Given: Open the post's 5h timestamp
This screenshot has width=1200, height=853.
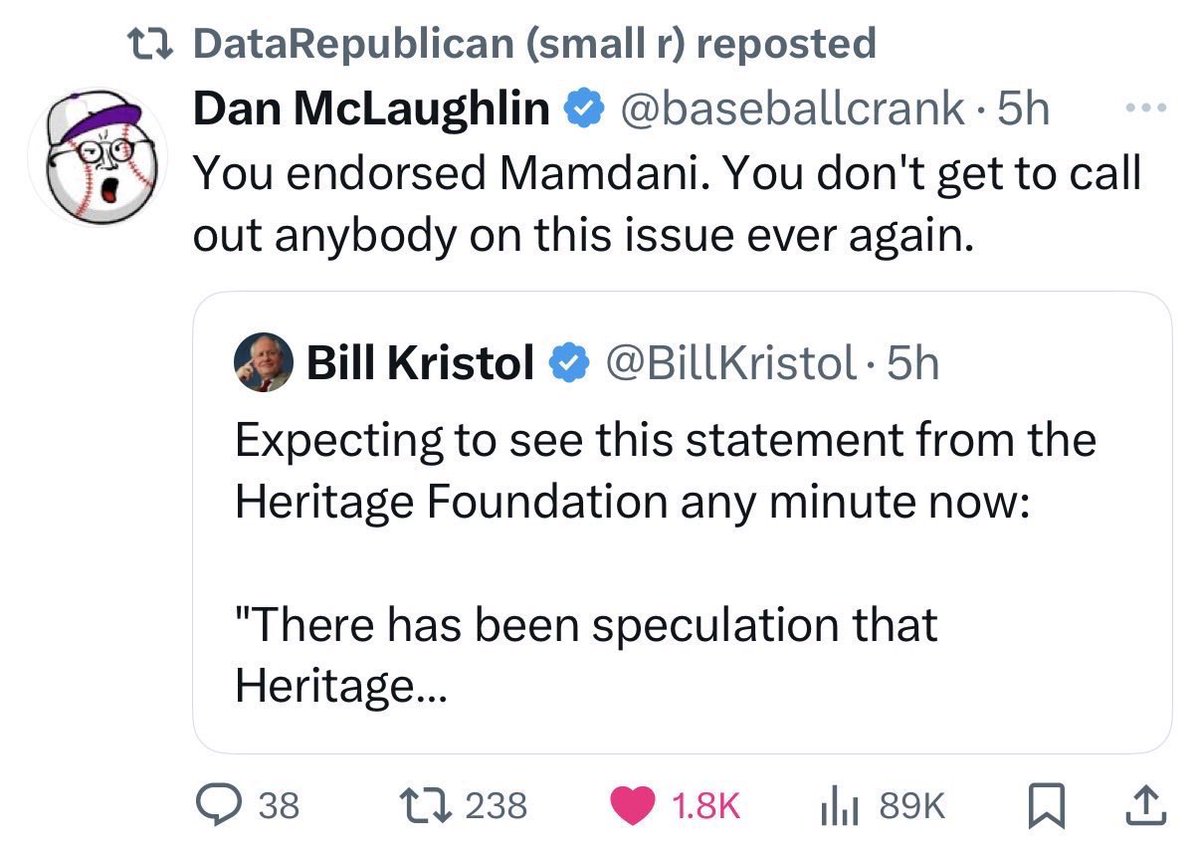Looking at the screenshot, I should [x=1024, y=108].
